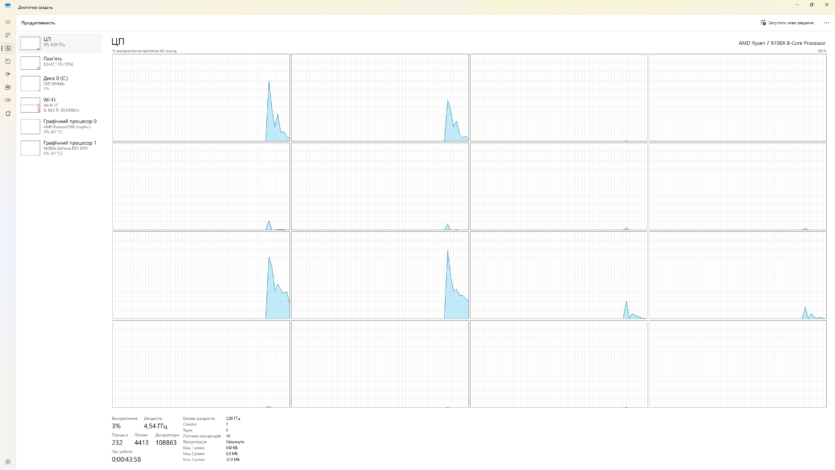Open the Details page icon
835x470 pixels.
pyautogui.click(x=8, y=100)
